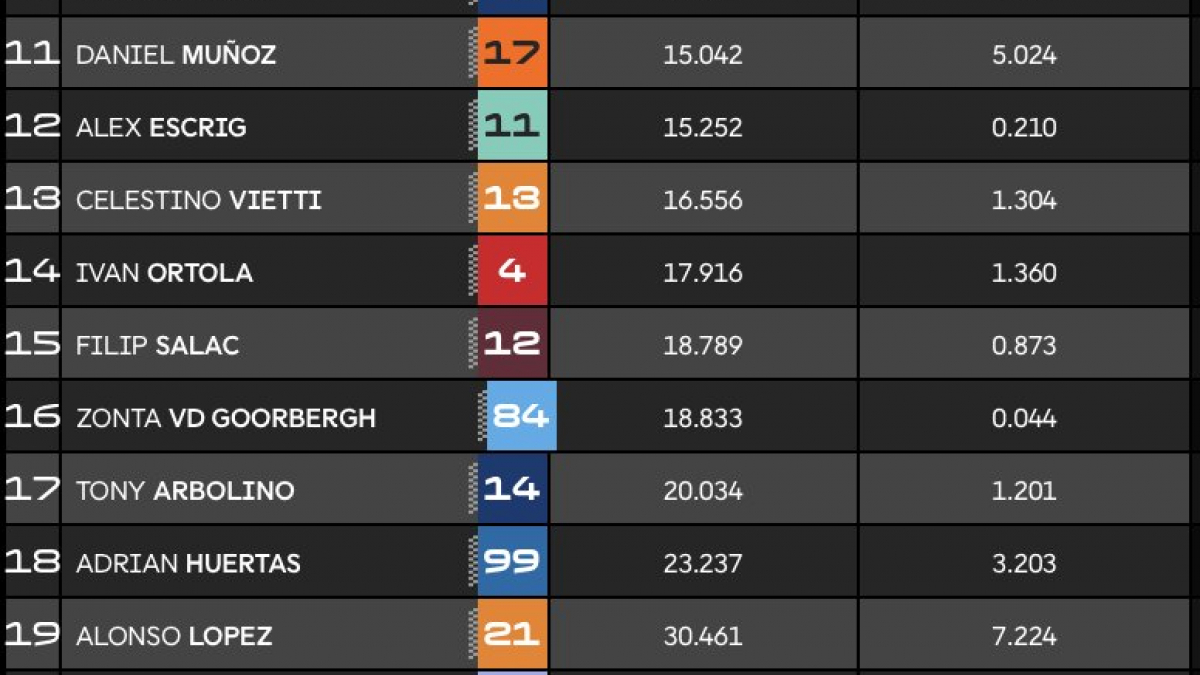
Task: Click position number 19 for Lopez
Action: coord(32,634)
